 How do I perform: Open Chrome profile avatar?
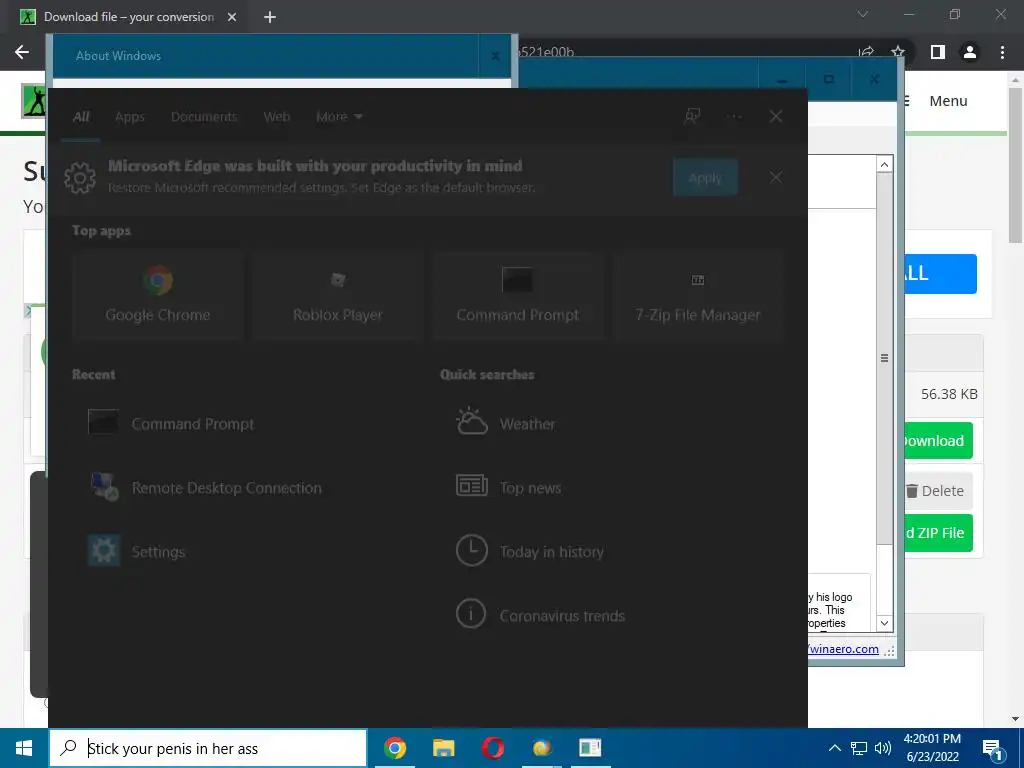click(x=970, y=52)
